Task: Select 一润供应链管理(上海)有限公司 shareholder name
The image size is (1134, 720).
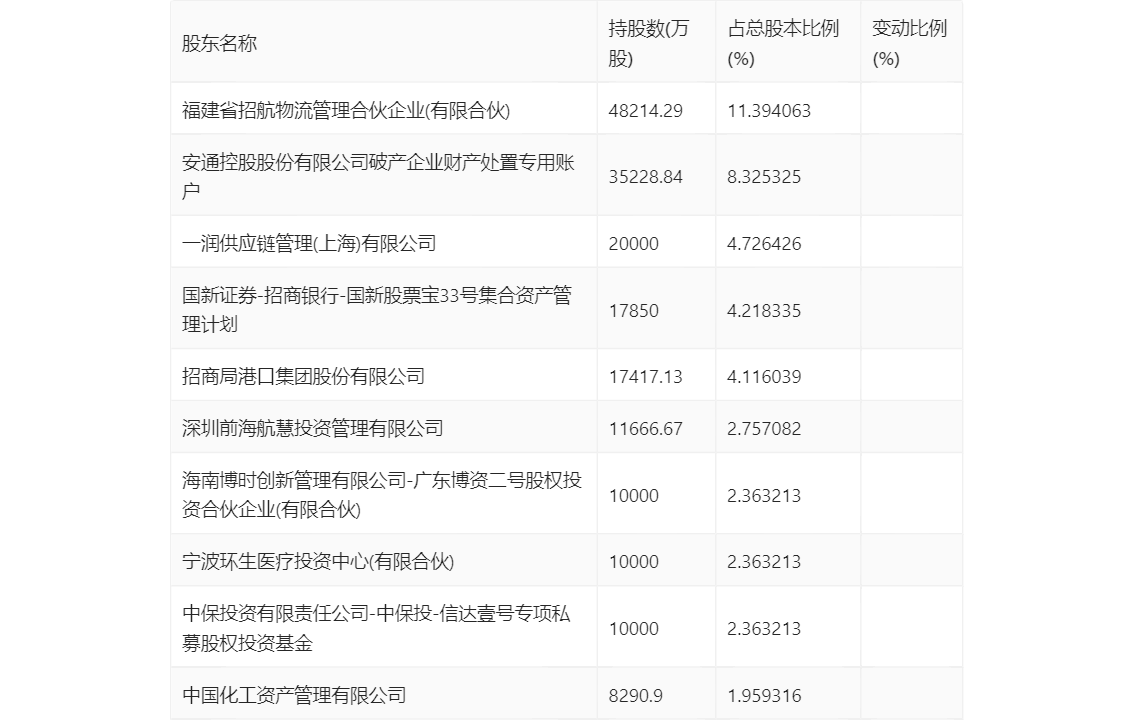Action: pyautogui.click(x=309, y=244)
